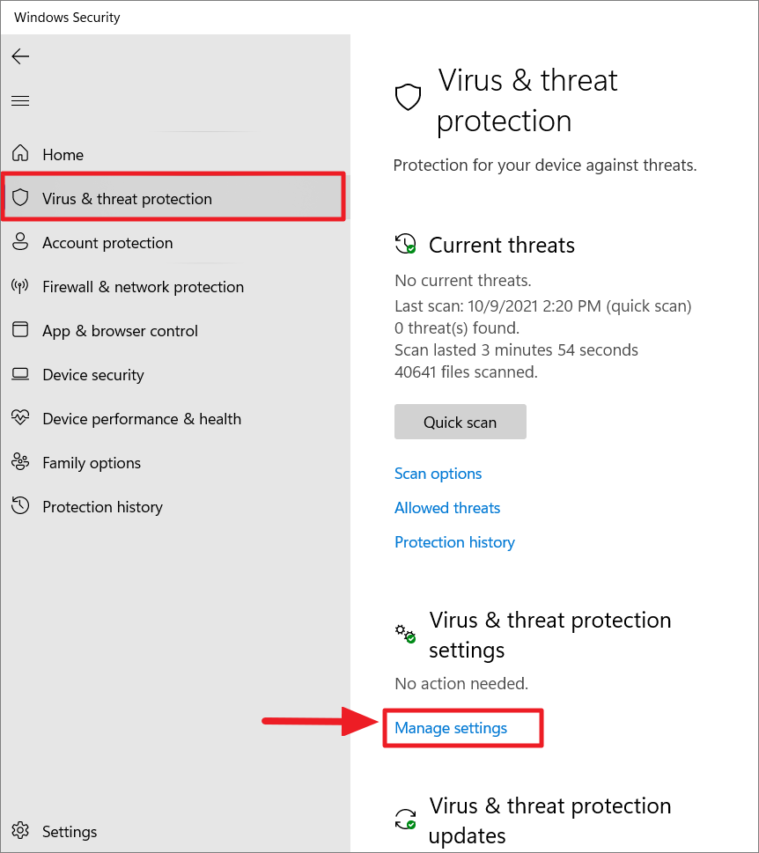Open Scan options

pyautogui.click(x=437, y=473)
